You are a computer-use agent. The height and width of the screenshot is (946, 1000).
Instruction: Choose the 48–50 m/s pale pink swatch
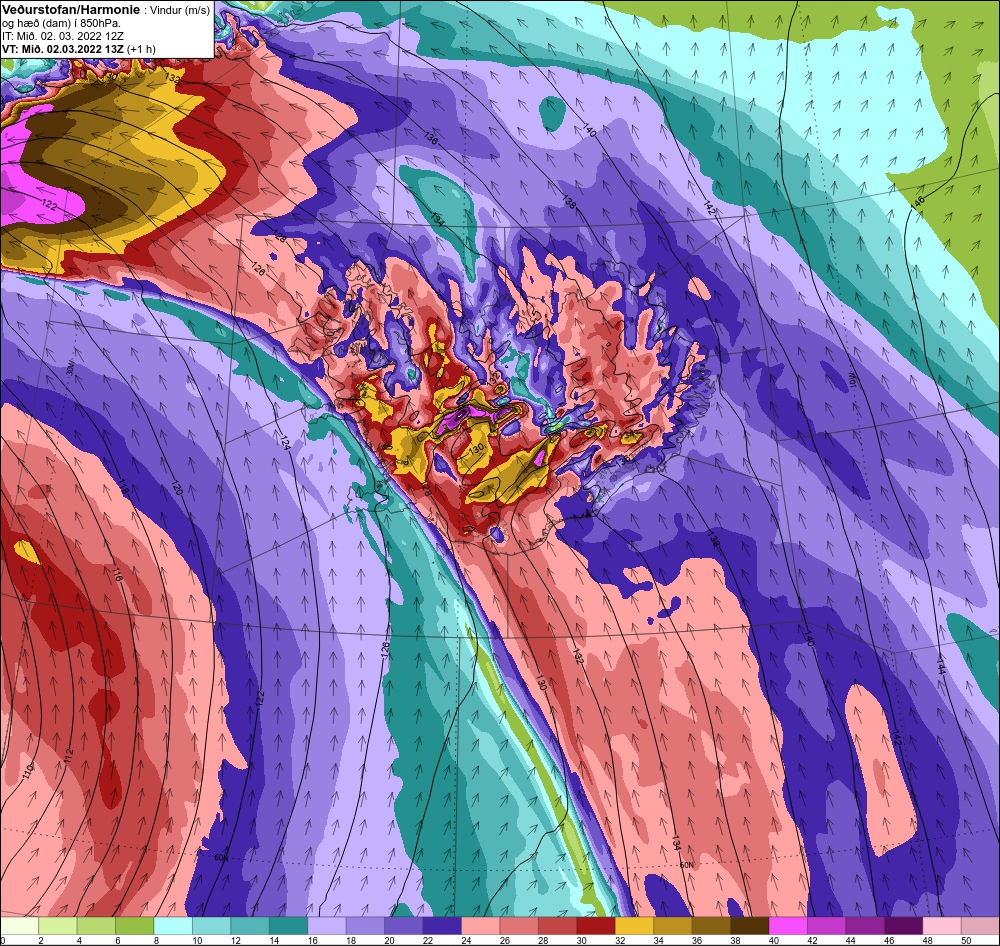(x=941, y=926)
